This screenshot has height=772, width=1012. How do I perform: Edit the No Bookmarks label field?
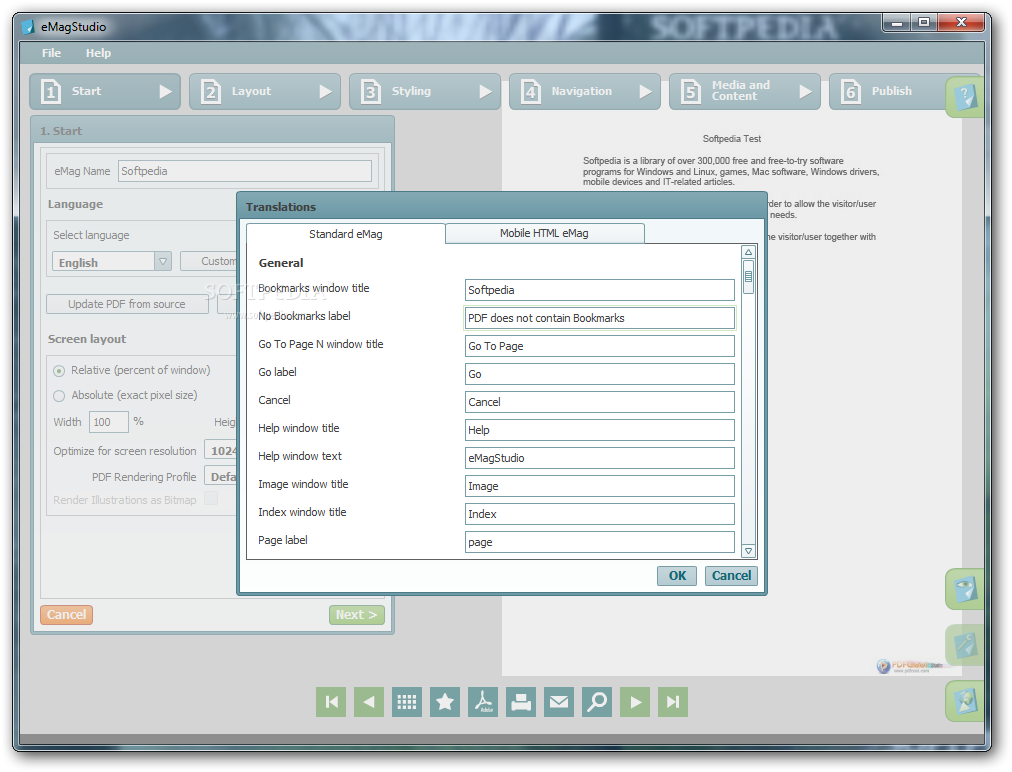pos(600,318)
